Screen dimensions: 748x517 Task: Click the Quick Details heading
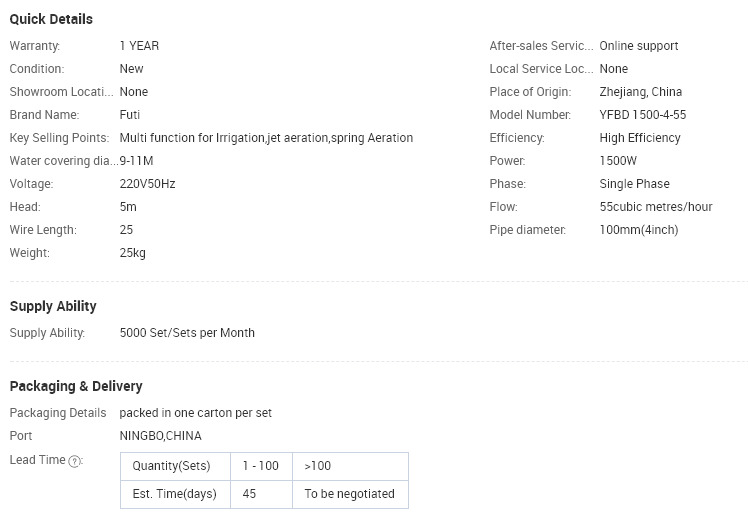(51, 19)
